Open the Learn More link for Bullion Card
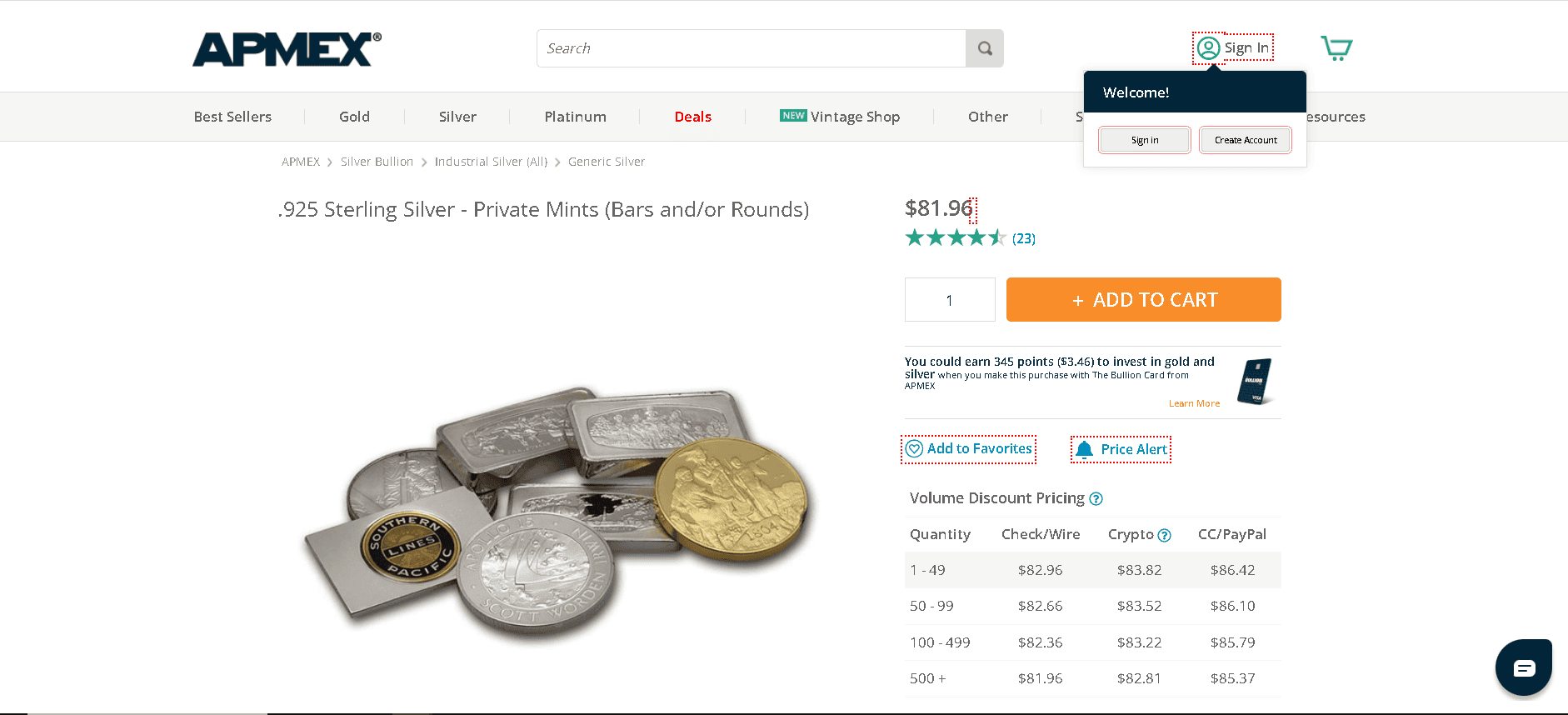This screenshot has width=1568, height=715. (x=1193, y=402)
